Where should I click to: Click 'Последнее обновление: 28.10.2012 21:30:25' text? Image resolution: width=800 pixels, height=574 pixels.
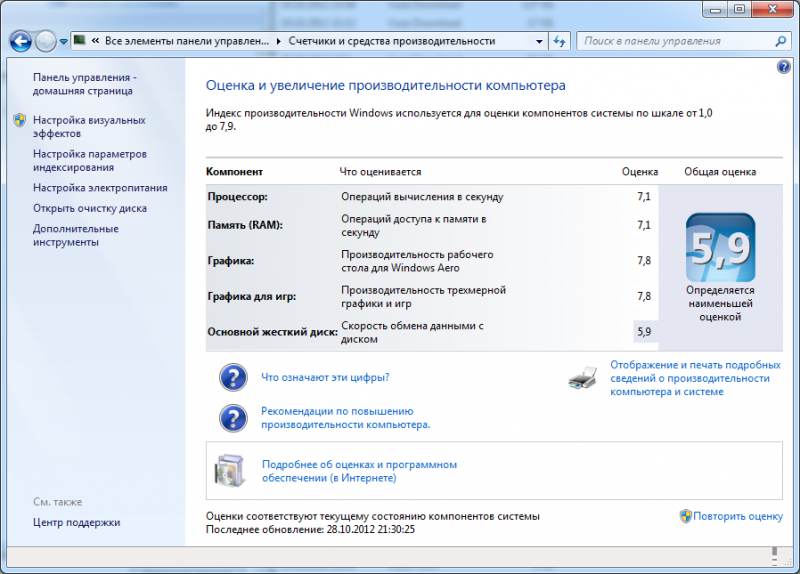click(310, 530)
